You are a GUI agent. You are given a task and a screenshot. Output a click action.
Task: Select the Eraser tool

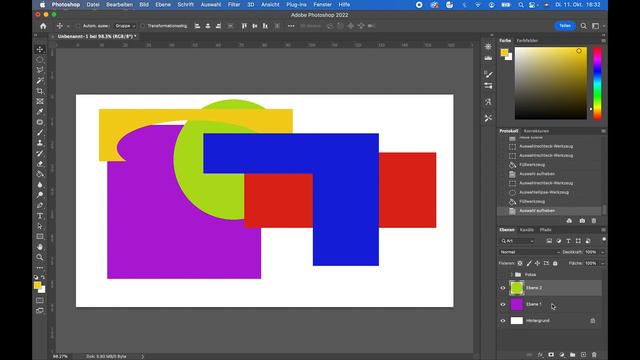(40, 164)
